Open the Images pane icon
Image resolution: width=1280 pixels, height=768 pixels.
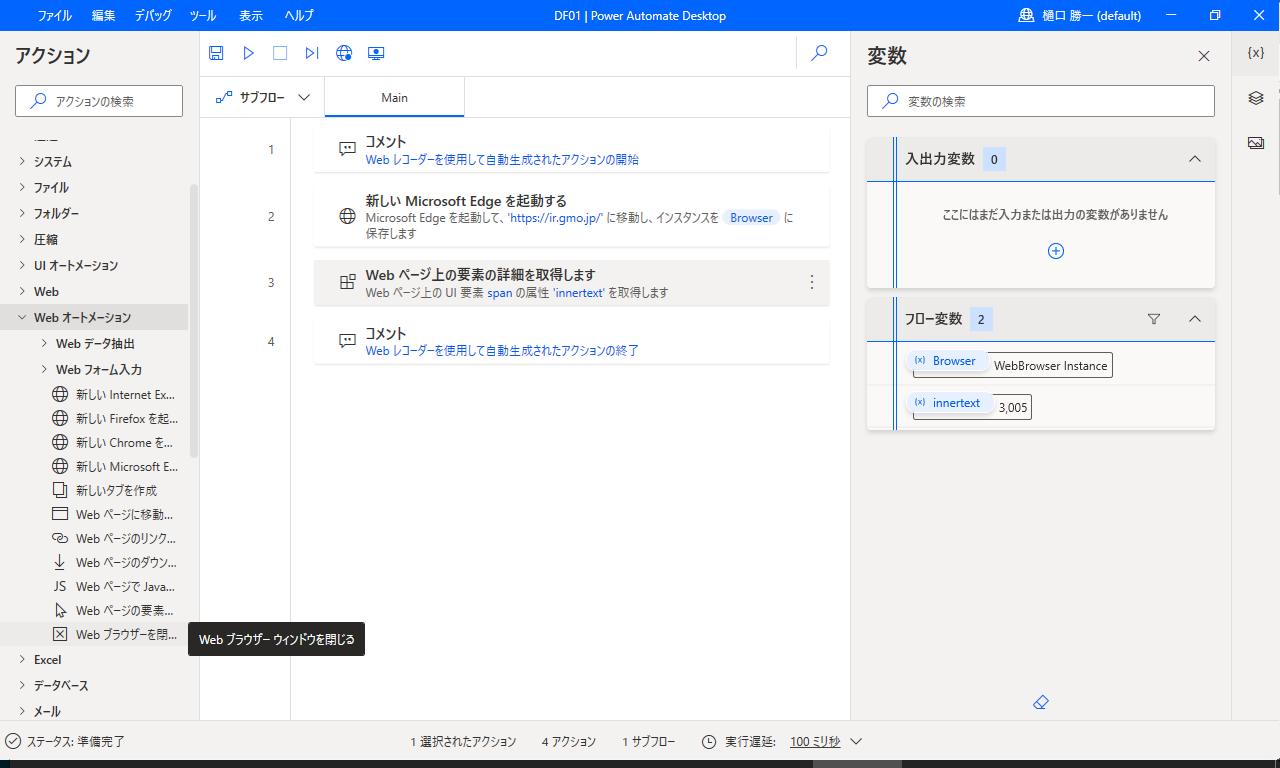pos(1256,143)
